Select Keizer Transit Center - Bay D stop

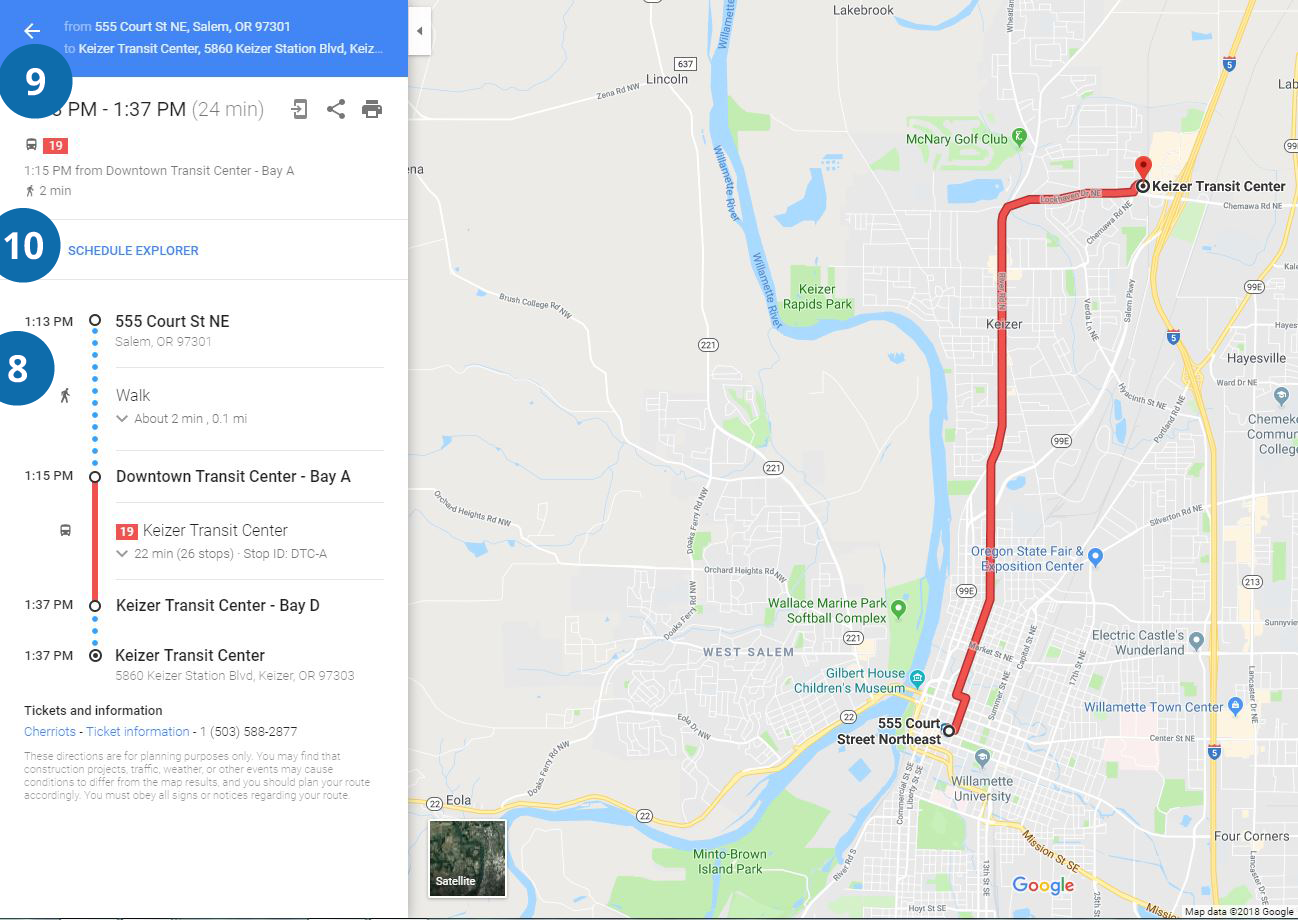(x=218, y=605)
